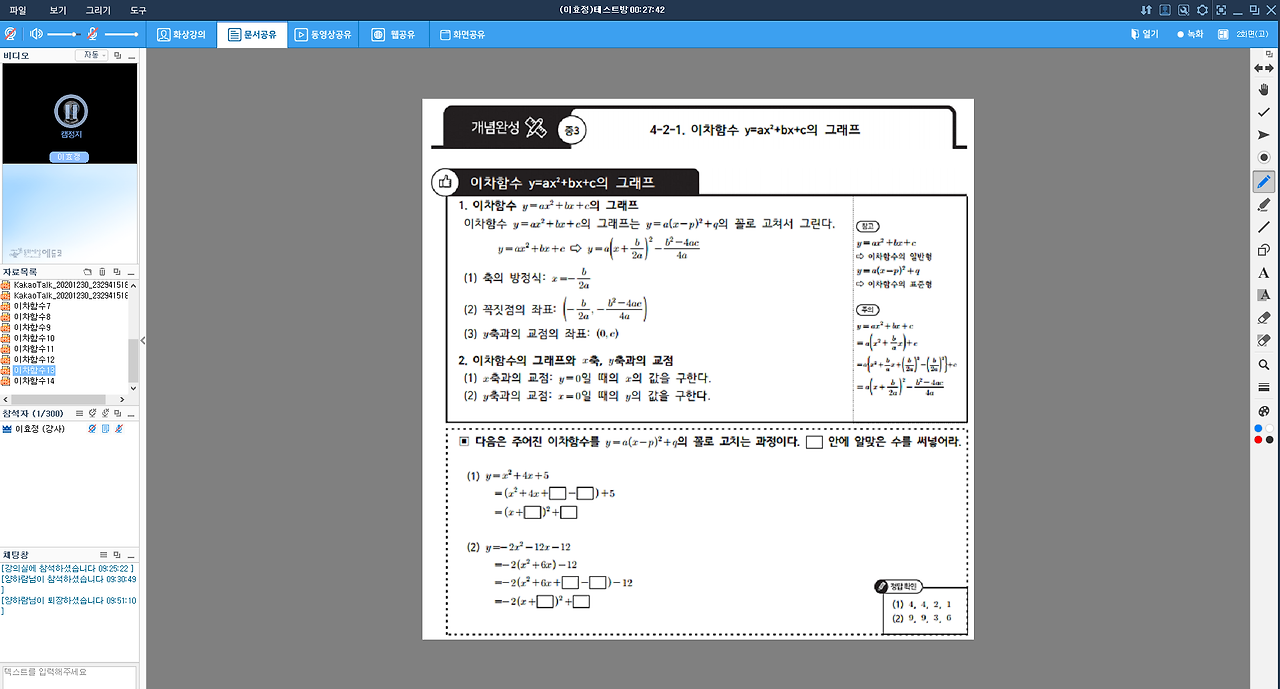Screen dimensions: 1280x689
Task: Detach the 비디오 panel window
Action: (x=118, y=55)
